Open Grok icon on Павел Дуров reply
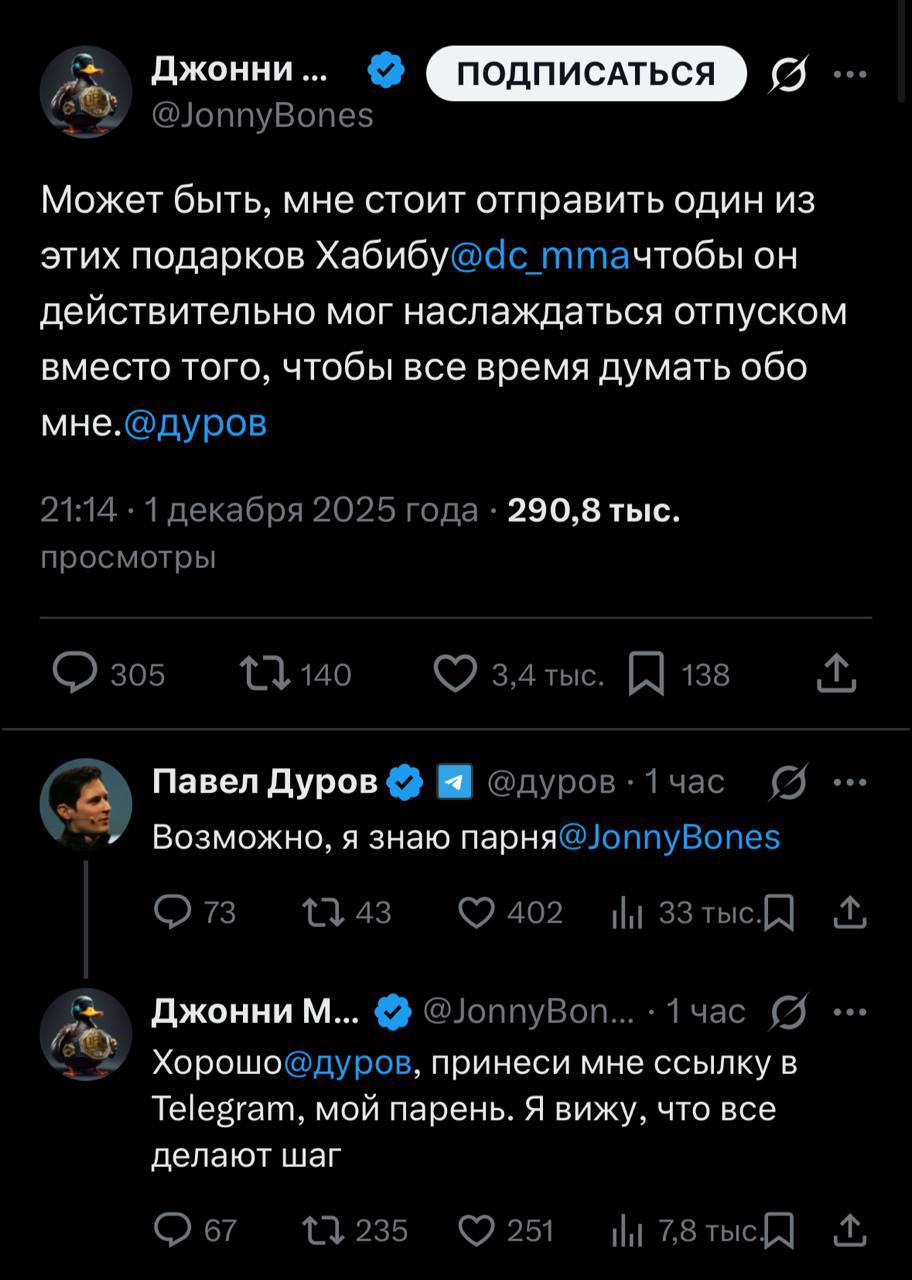This screenshot has height=1280, width=912. click(x=790, y=783)
